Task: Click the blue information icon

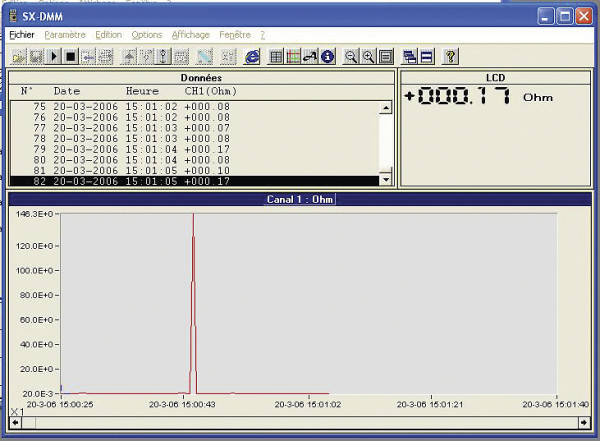Action: 328,57
